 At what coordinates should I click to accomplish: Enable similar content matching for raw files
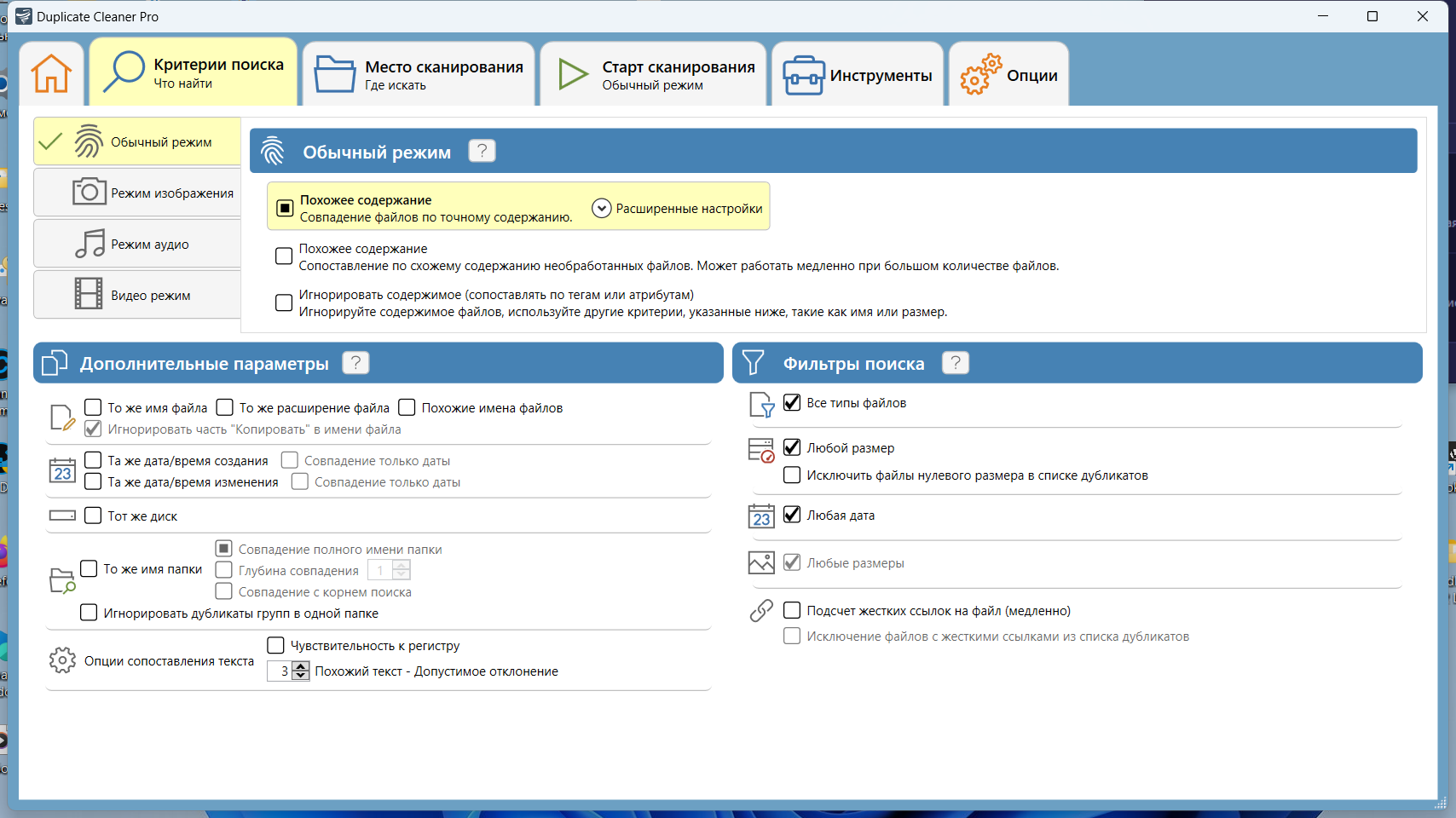pos(284,256)
